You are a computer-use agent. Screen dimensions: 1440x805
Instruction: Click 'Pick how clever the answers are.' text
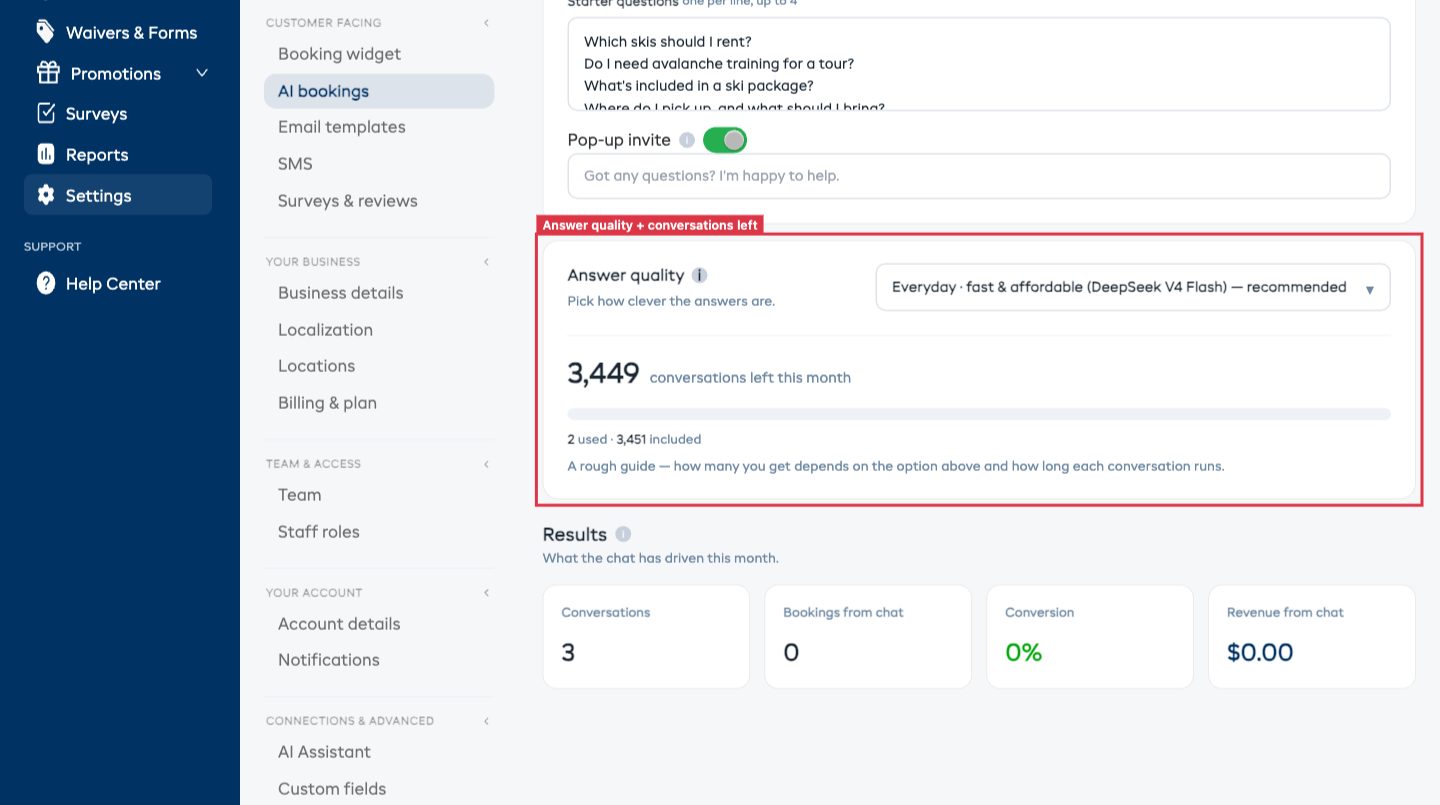pos(671,301)
